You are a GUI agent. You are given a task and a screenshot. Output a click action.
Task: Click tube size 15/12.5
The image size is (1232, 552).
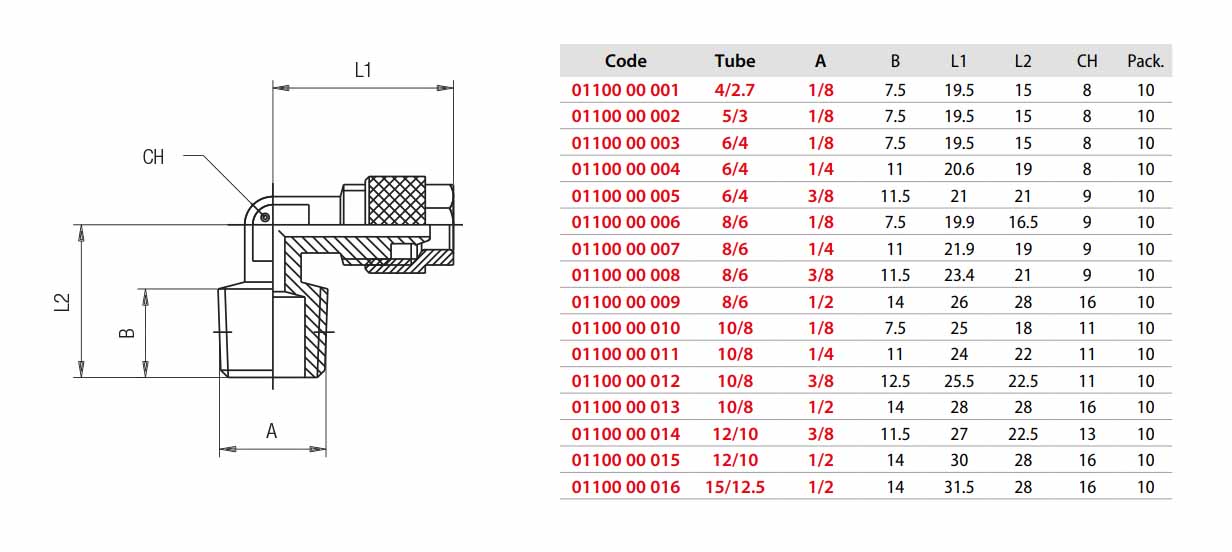[735, 487]
